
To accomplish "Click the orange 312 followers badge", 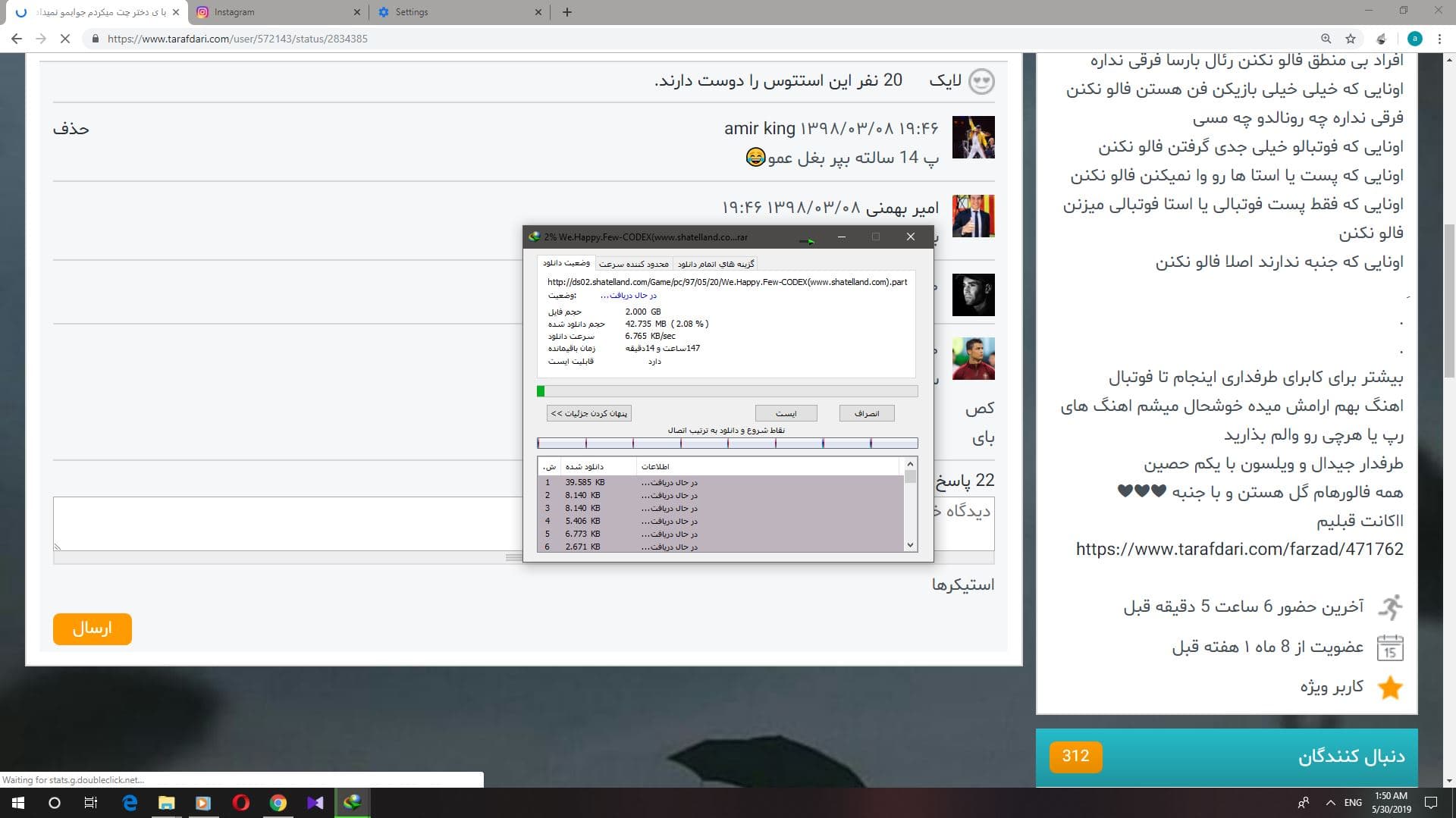I will tap(1075, 757).
